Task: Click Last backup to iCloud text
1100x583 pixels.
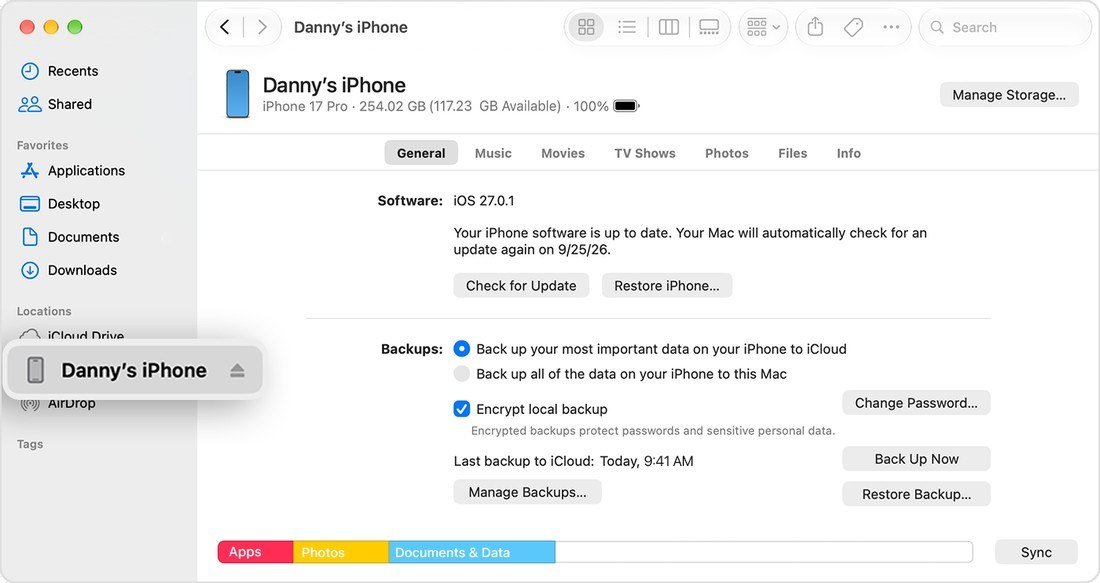Action: [574, 461]
